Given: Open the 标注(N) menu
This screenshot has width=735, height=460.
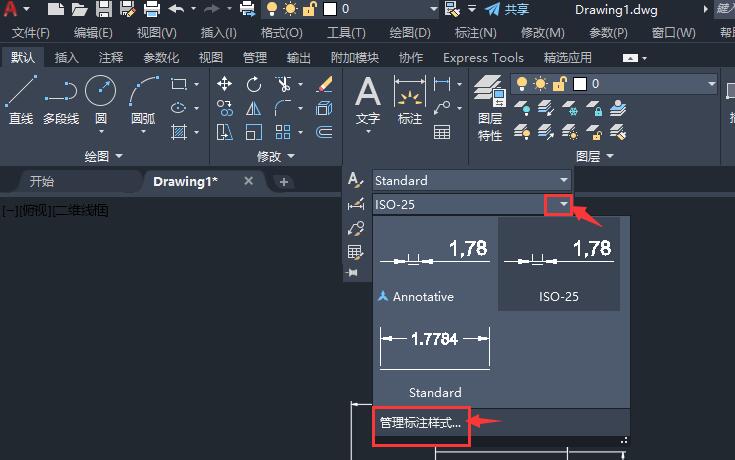Looking at the screenshot, I should pyautogui.click(x=475, y=33).
